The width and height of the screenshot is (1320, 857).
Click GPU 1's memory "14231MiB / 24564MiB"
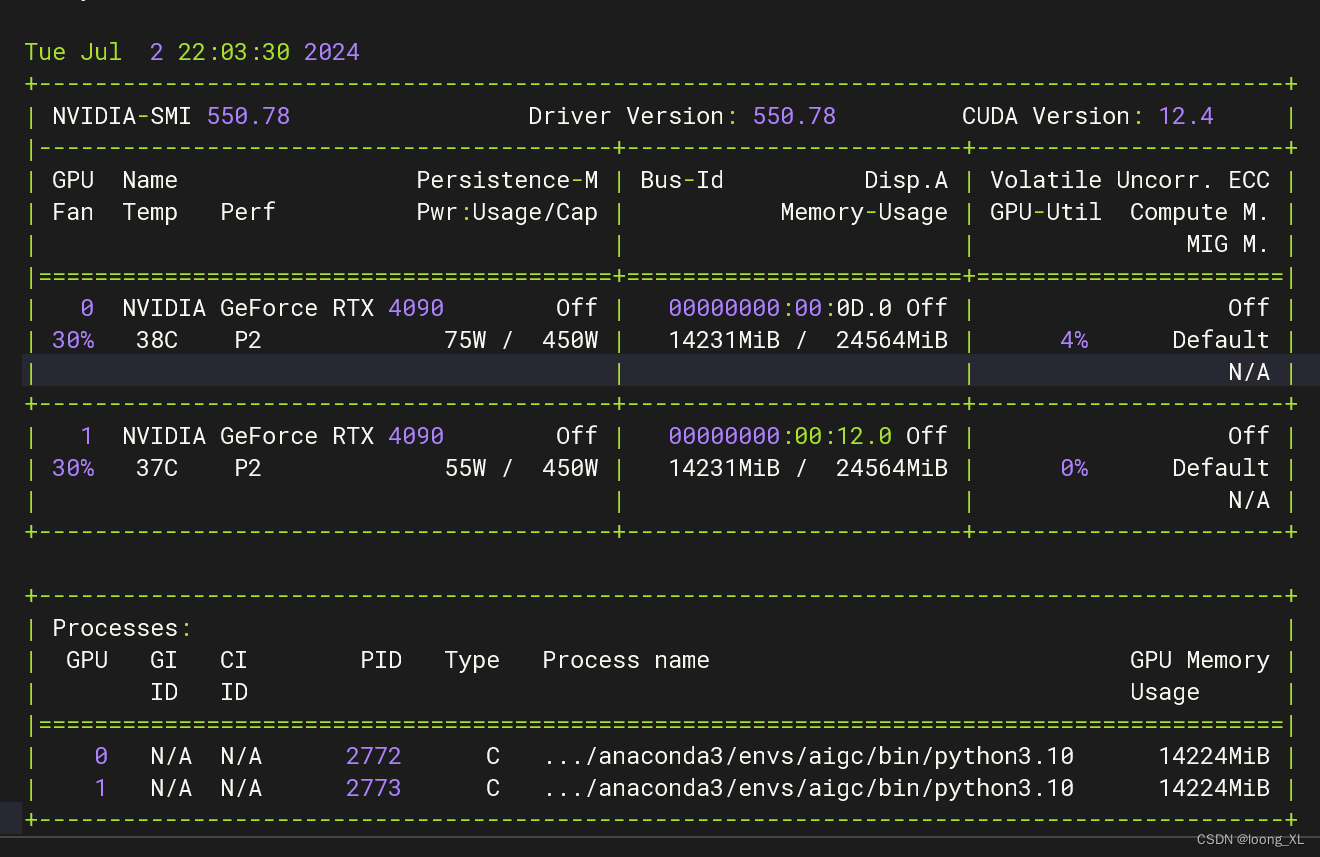(808, 468)
